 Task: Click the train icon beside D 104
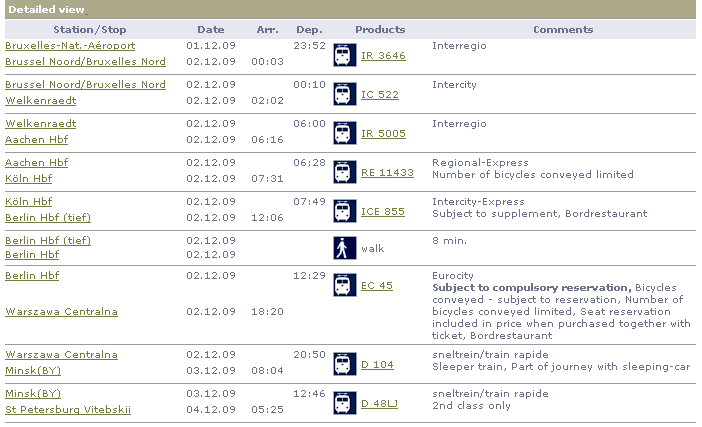pos(344,365)
